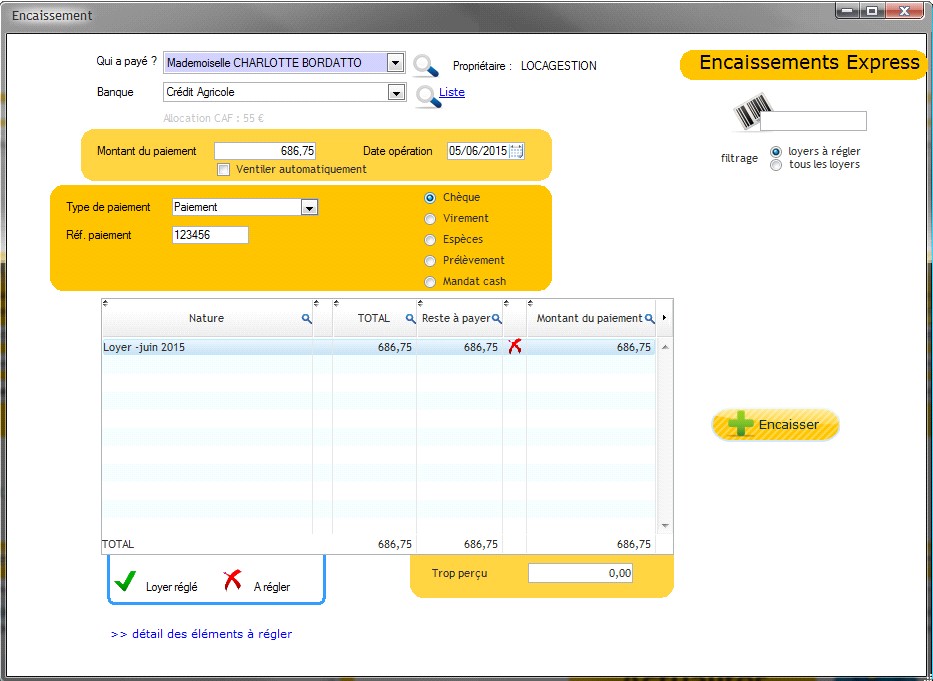This screenshot has height=681, width=933.
Task: Click the Mademoiselle CHARLOTTE BORDATTO combo text
Action: [264, 63]
